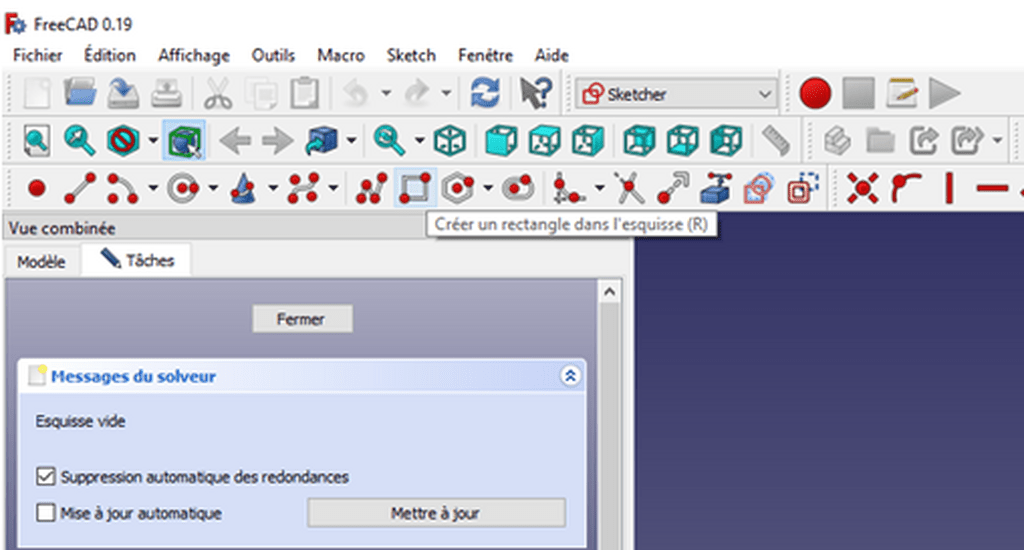
Task: Click the linked object blue cube icon
Action: (322, 140)
